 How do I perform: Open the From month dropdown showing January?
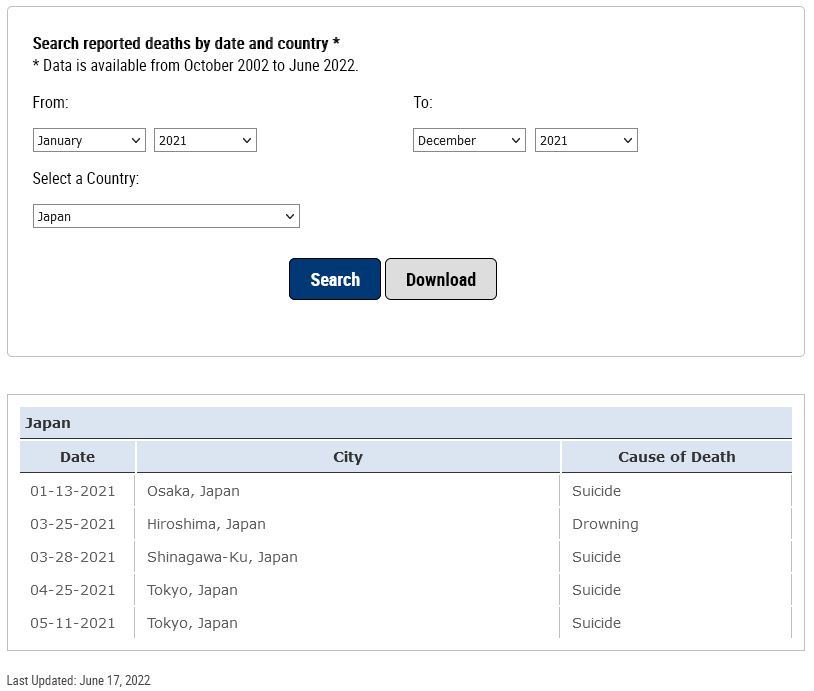[89, 140]
